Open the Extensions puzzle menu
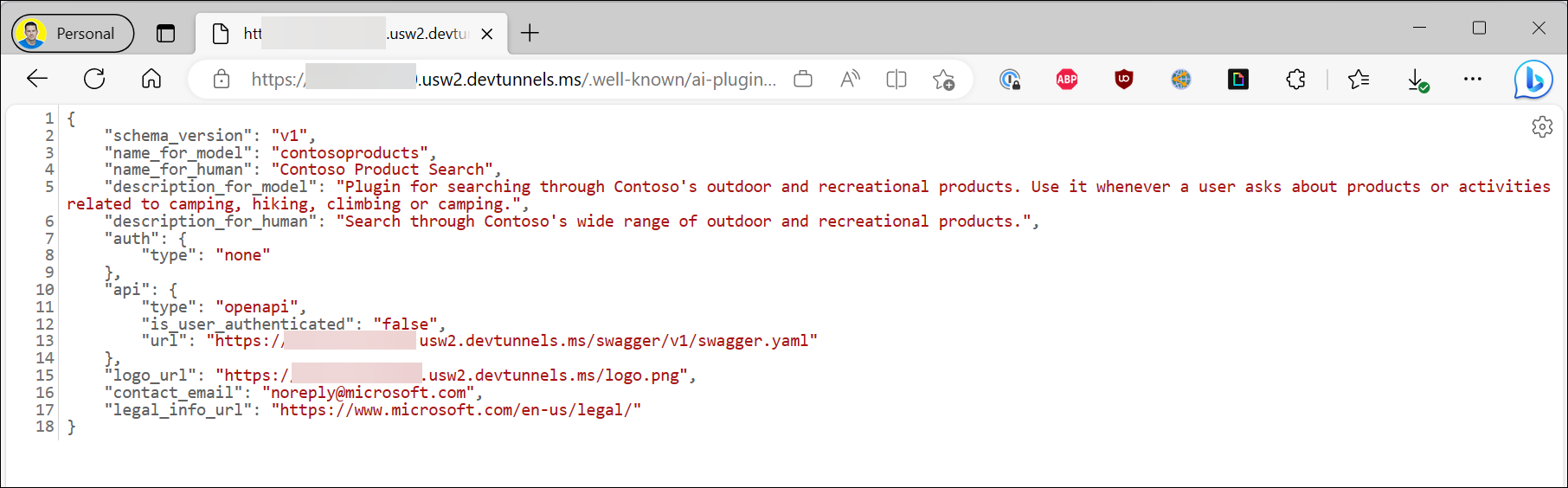This screenshot has width=1568, height=488. click(x=1295, y=80)
